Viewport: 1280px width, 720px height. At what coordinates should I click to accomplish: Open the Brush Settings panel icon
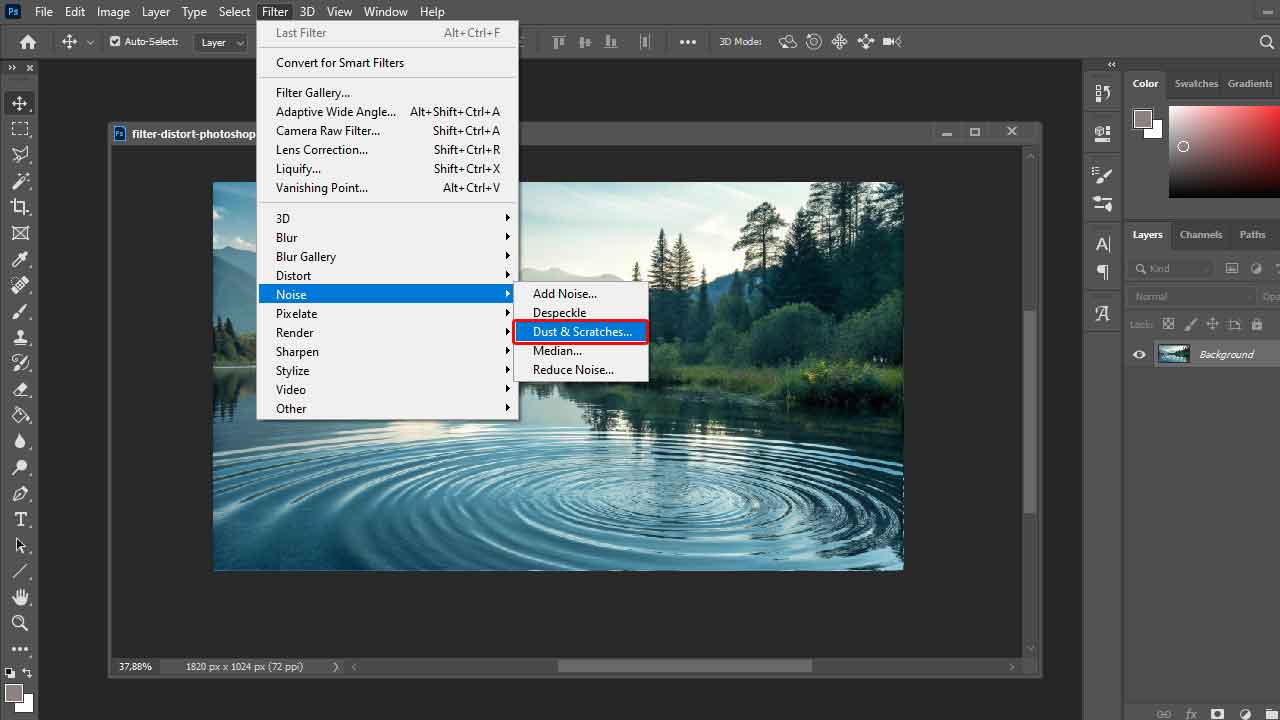point(1103,176)
